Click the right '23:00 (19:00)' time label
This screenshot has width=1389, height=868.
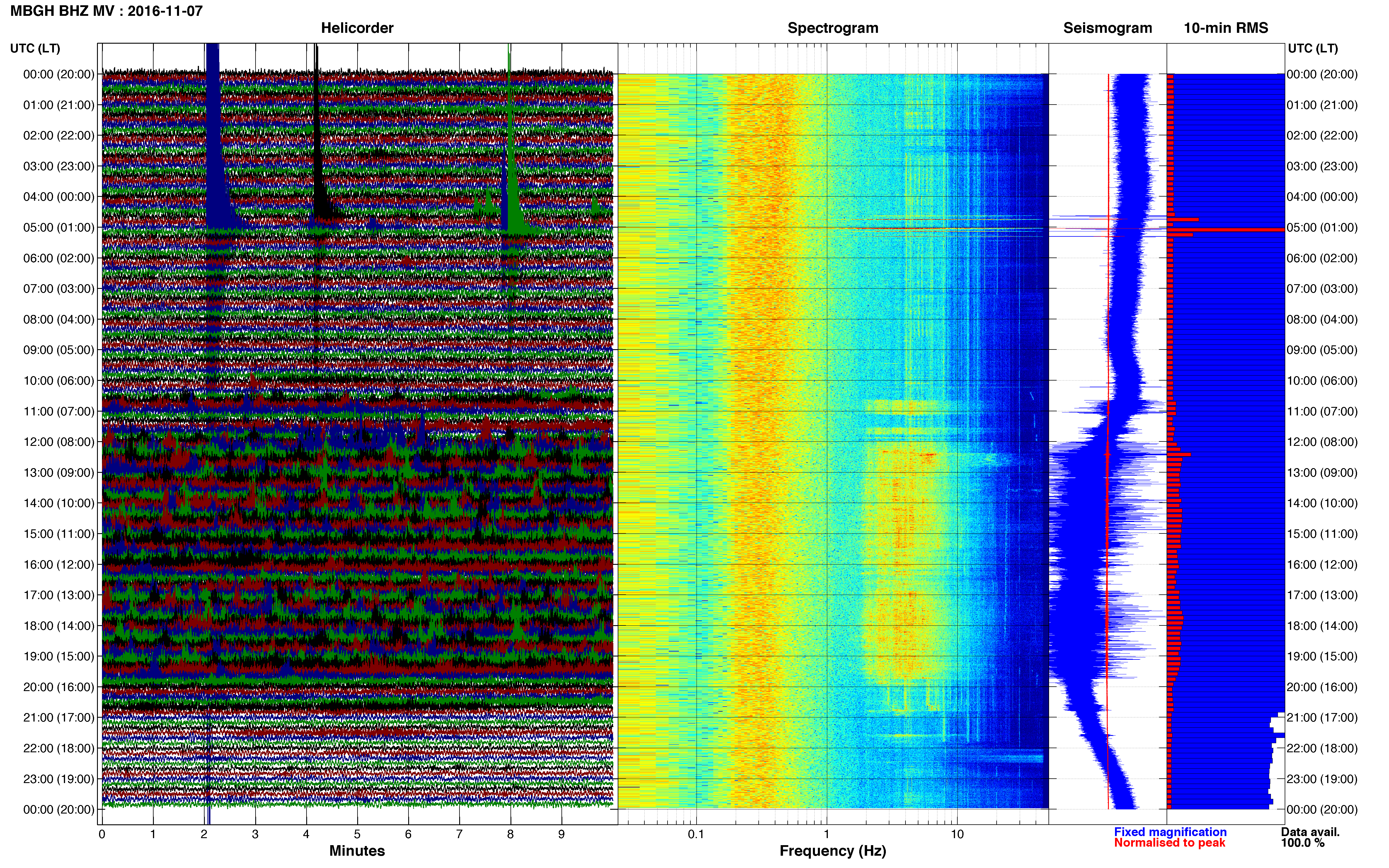click(1322, 779)
